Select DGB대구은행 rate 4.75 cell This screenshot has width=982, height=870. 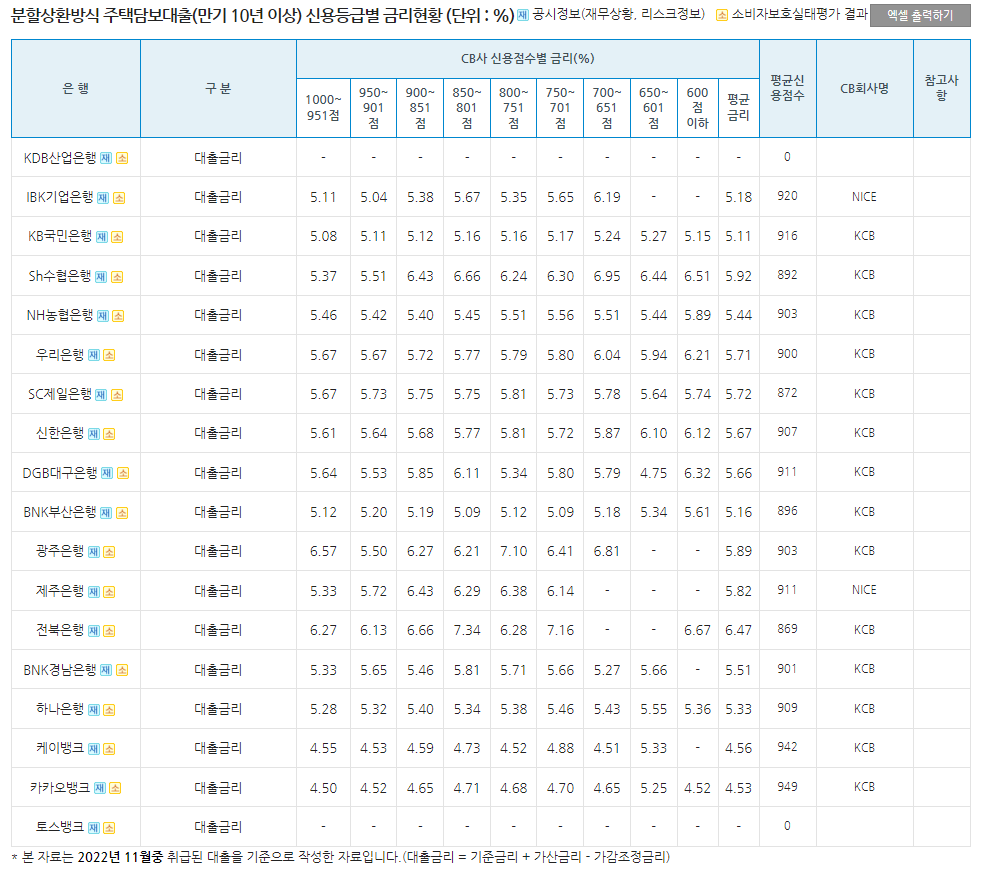(653, 473)
